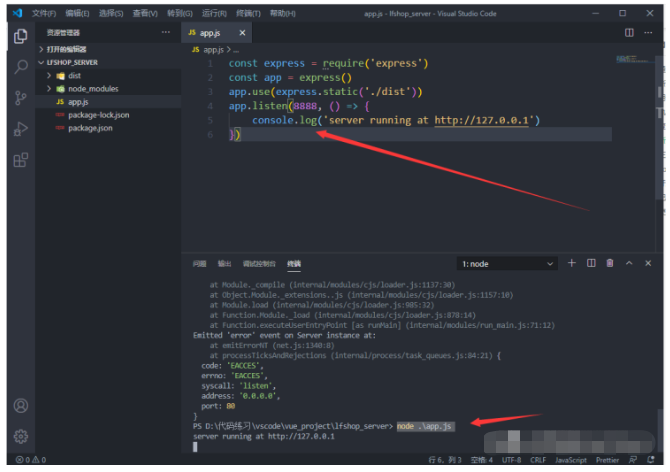Open the 终端(T) menu in menu bar
Screen dimensions: 670x472
pos(248,14)
